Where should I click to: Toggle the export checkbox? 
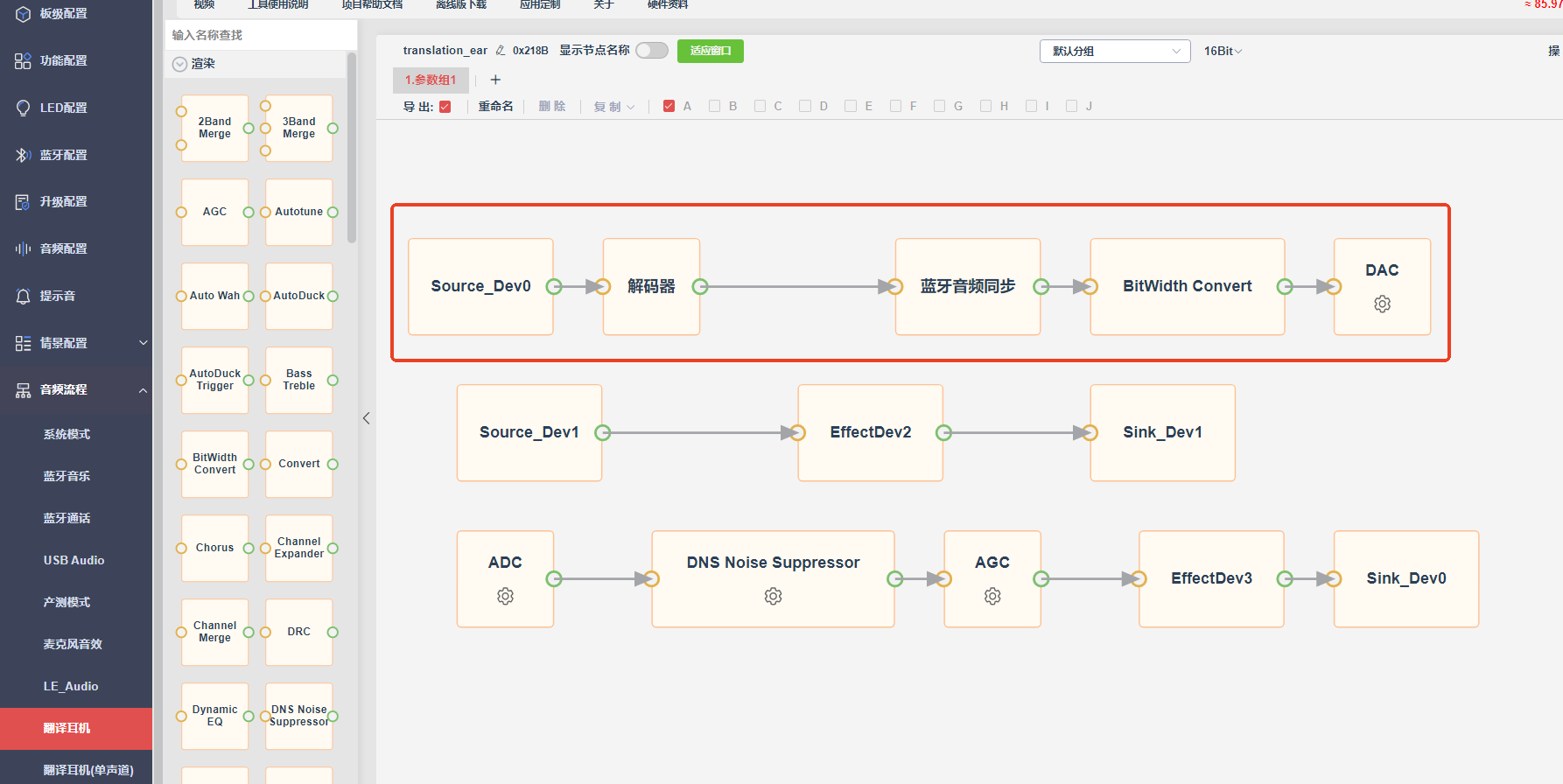pos(445,107)
